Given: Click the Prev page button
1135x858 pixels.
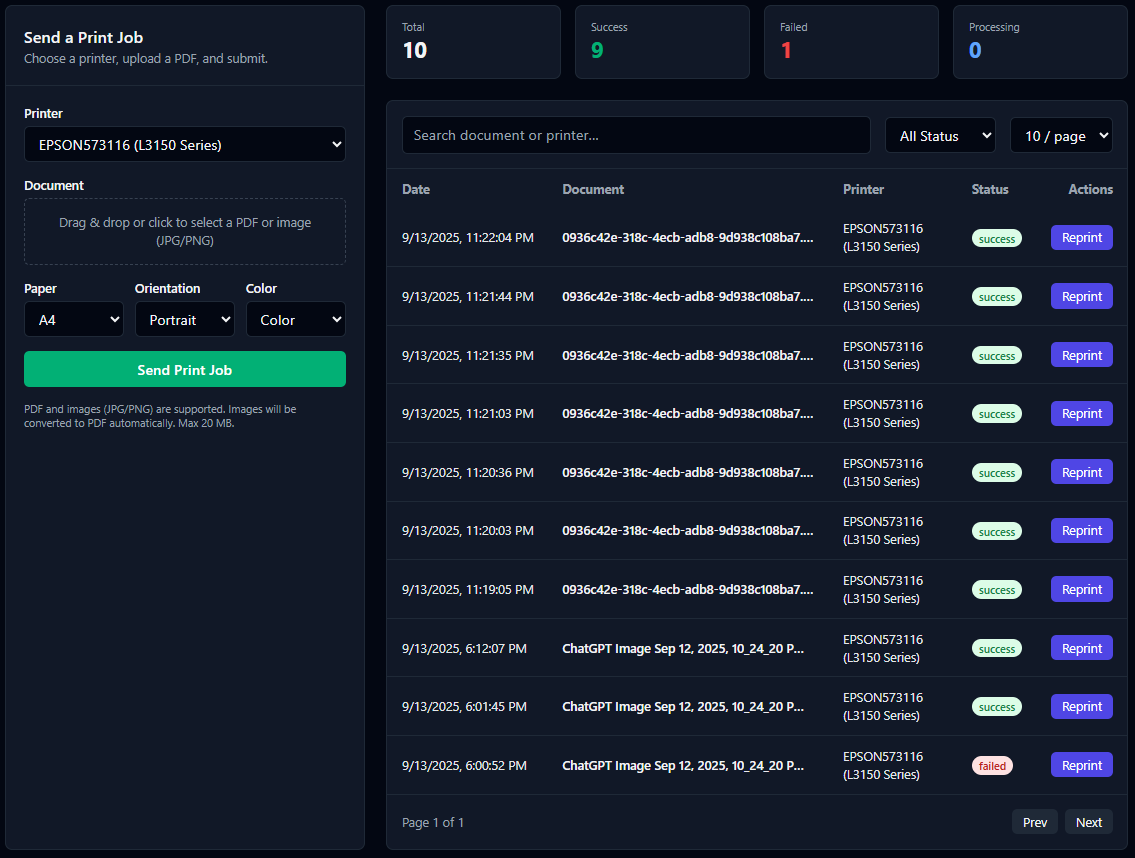Looking at the screenshot, I should (x=1034, y=821).
